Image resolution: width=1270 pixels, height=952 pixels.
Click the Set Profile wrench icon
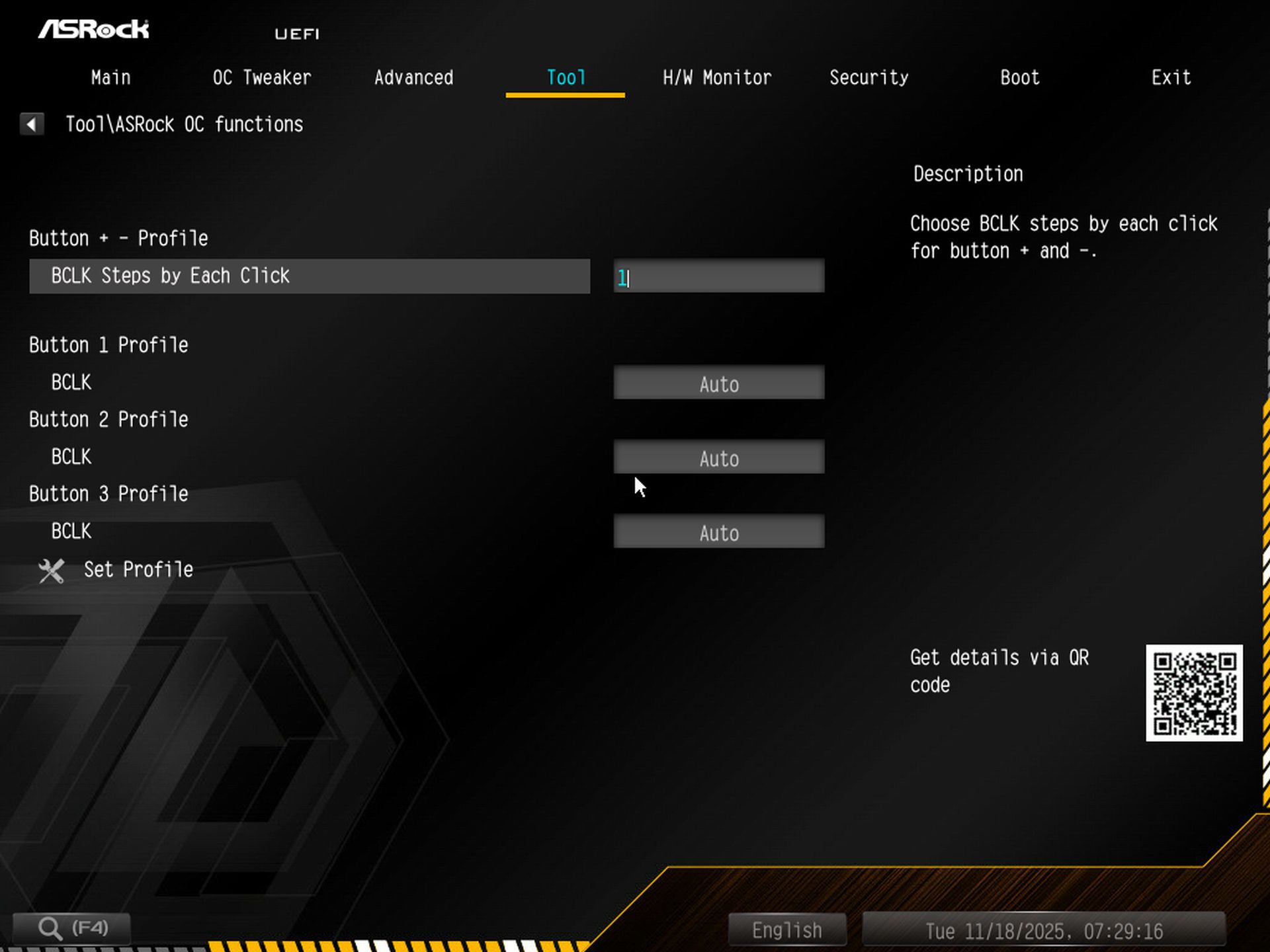50,570
